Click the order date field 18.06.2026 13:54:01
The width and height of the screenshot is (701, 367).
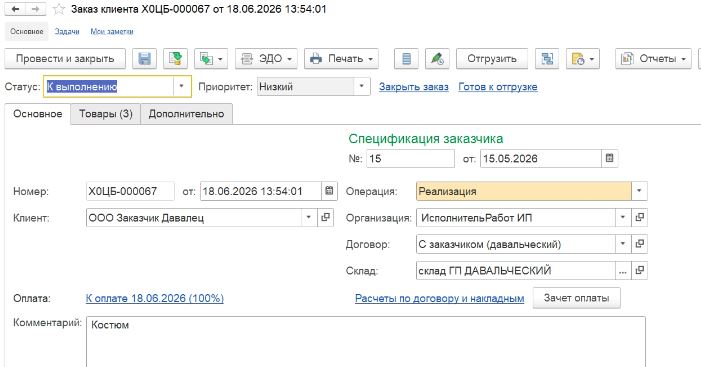pos(261,191)
